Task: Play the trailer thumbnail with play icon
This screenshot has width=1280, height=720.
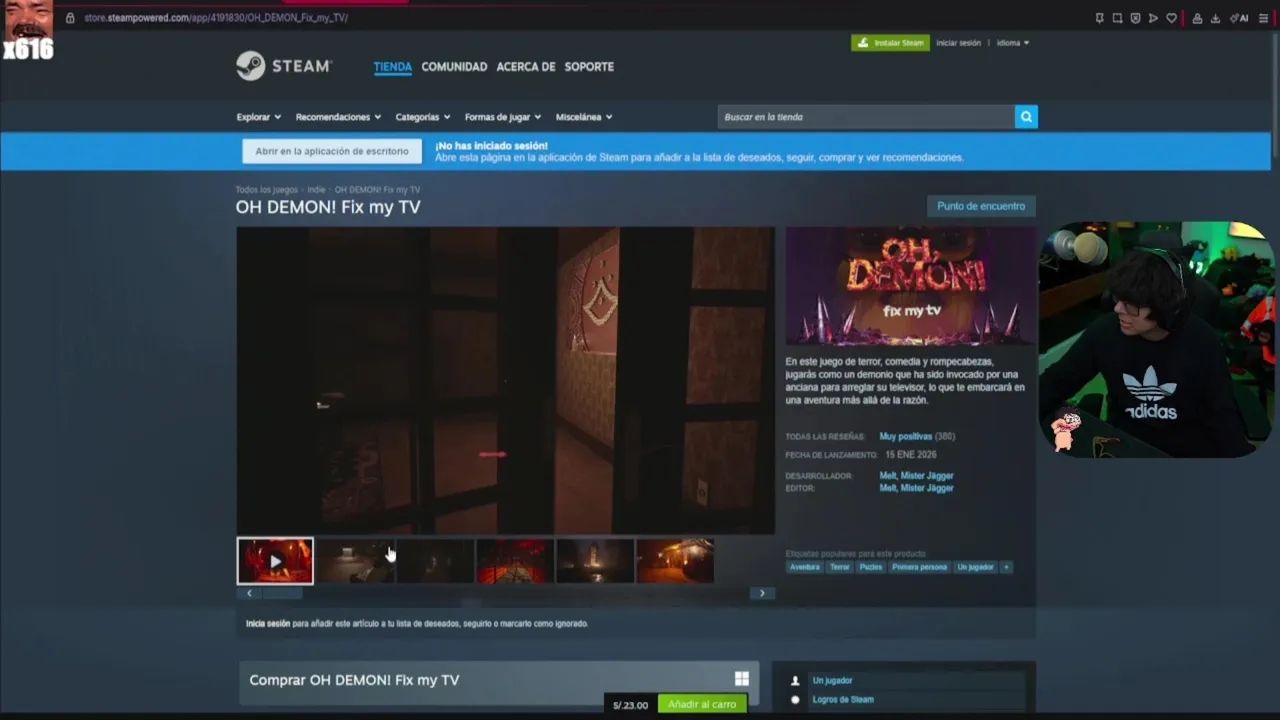Action: (x=275, y=561)
